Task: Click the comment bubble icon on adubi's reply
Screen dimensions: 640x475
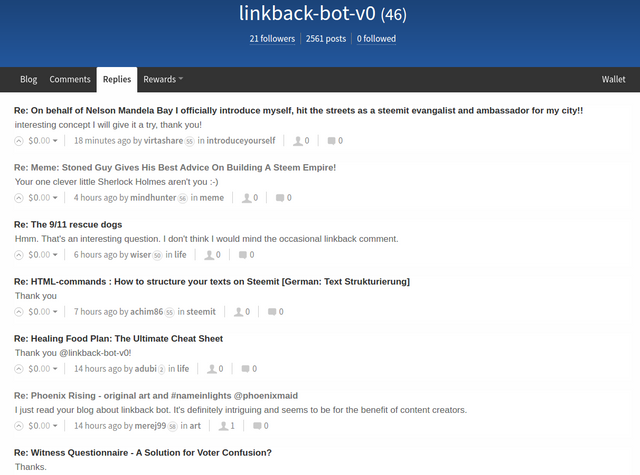Action: click(245, 369)
